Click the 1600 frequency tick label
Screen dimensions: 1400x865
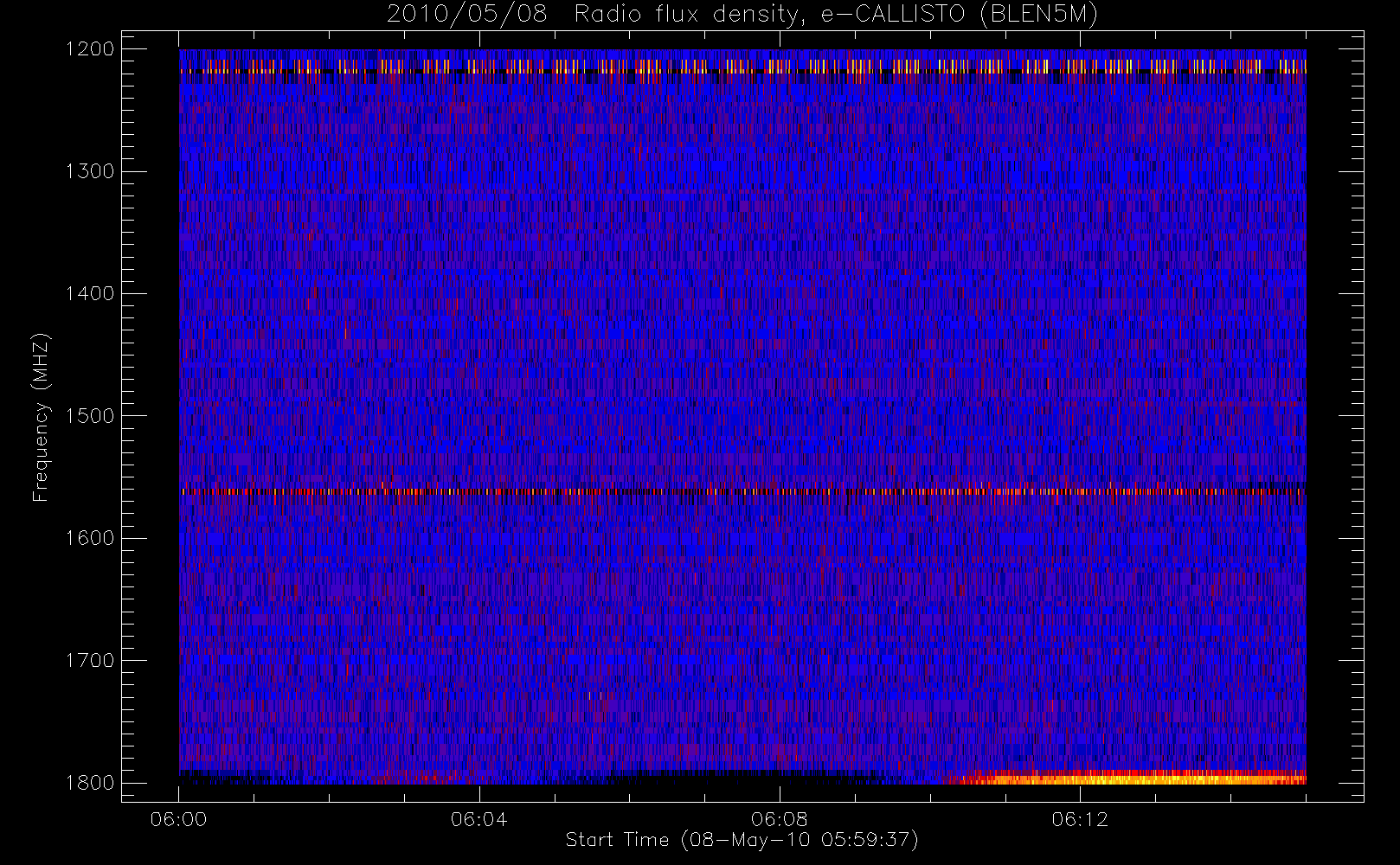(90, 538)
